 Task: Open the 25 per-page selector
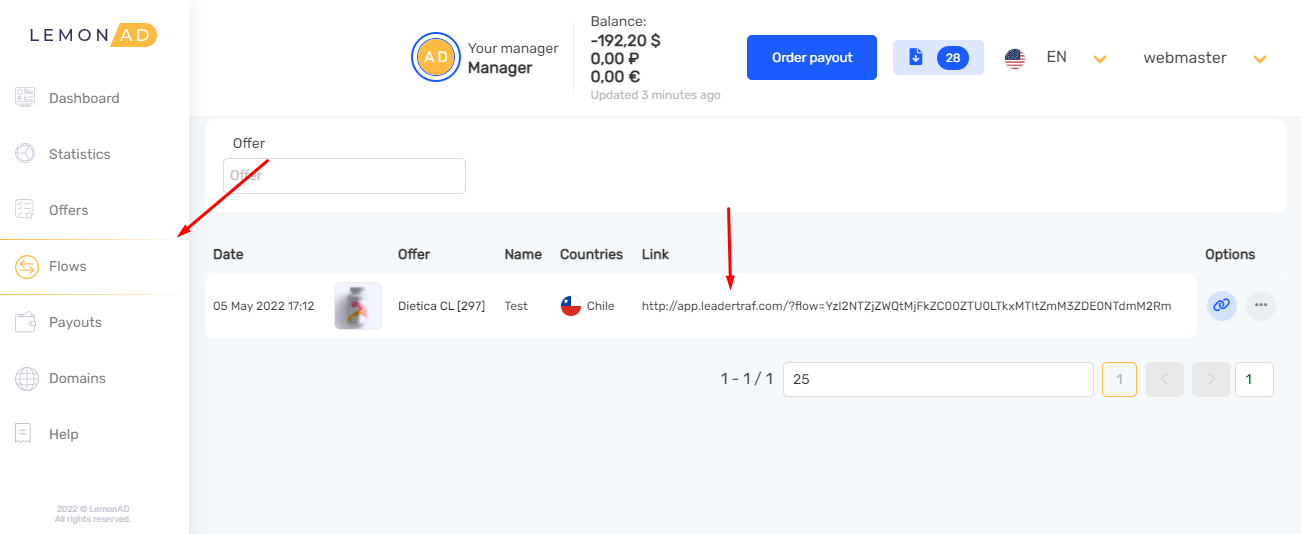(x=937, y=379)
